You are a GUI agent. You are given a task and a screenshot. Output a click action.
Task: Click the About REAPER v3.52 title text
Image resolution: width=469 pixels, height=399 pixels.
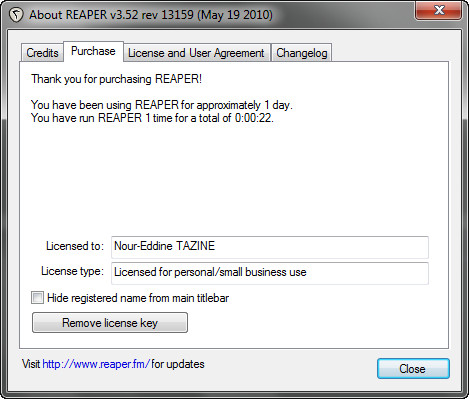pos(151,15)
